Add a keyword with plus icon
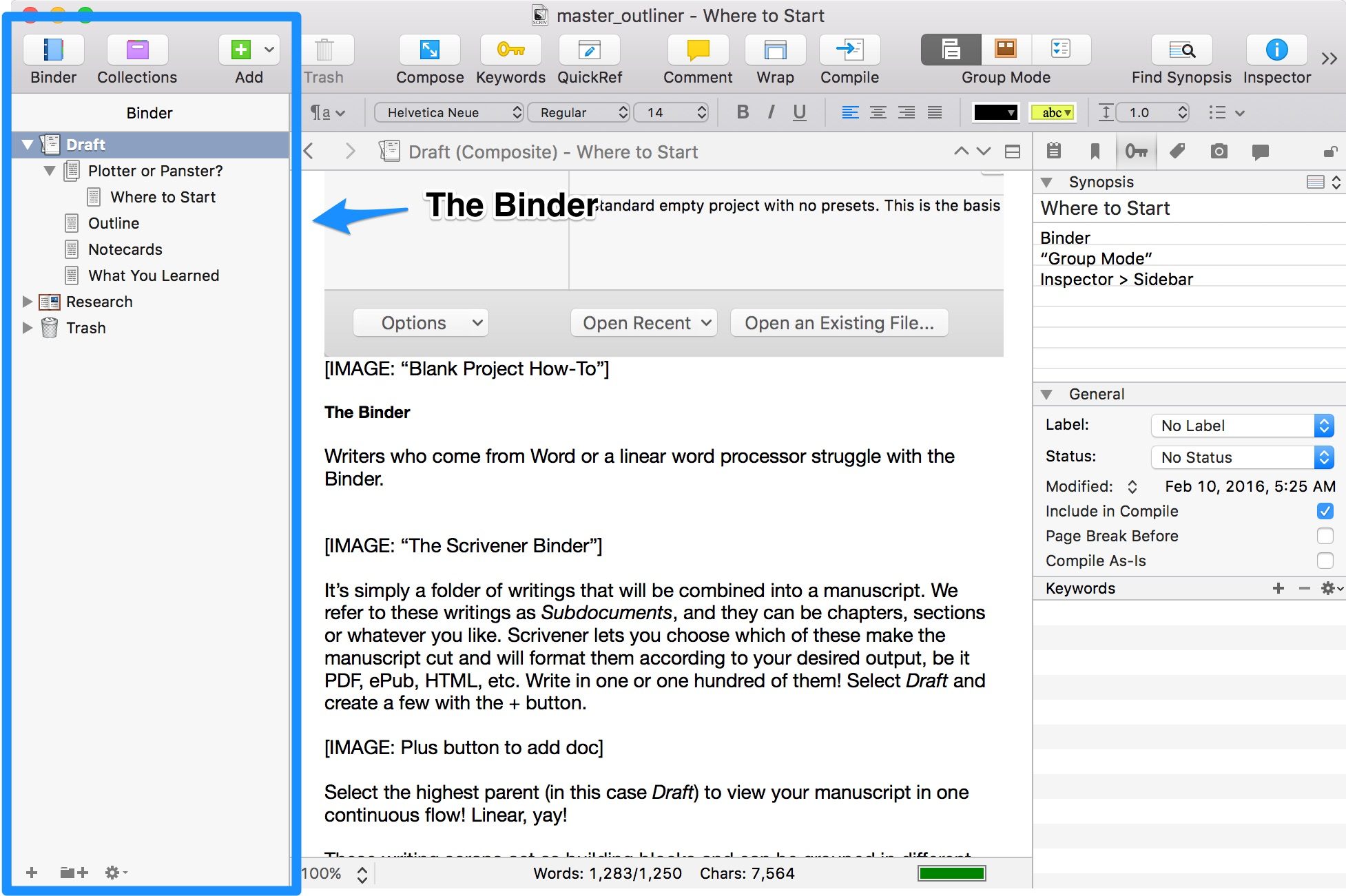 pyautogui.click(x=1278, y=588)
